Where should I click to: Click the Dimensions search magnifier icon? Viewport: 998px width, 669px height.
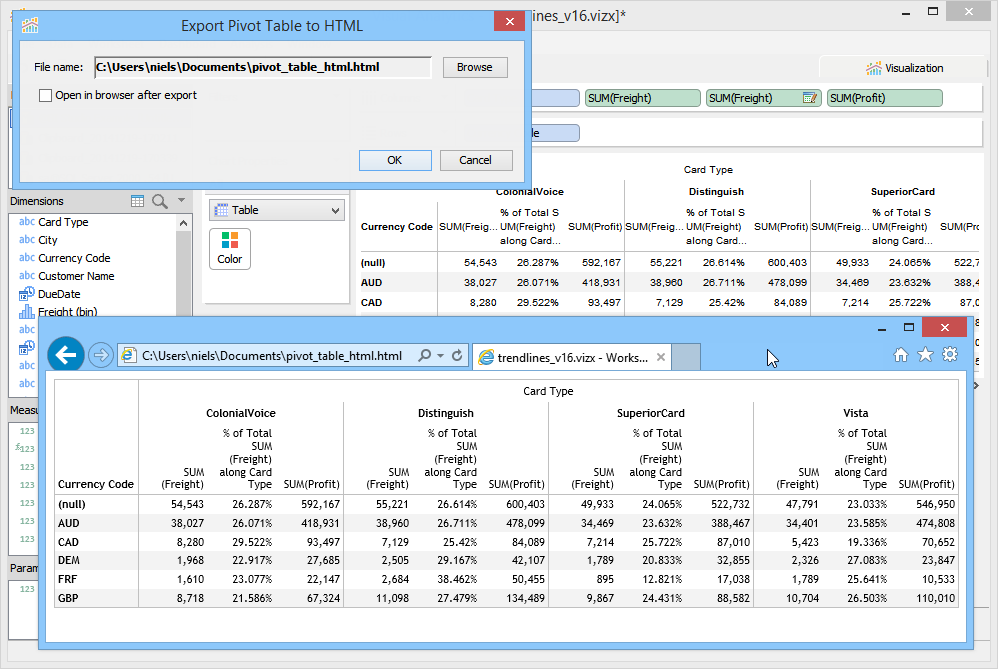159,201
